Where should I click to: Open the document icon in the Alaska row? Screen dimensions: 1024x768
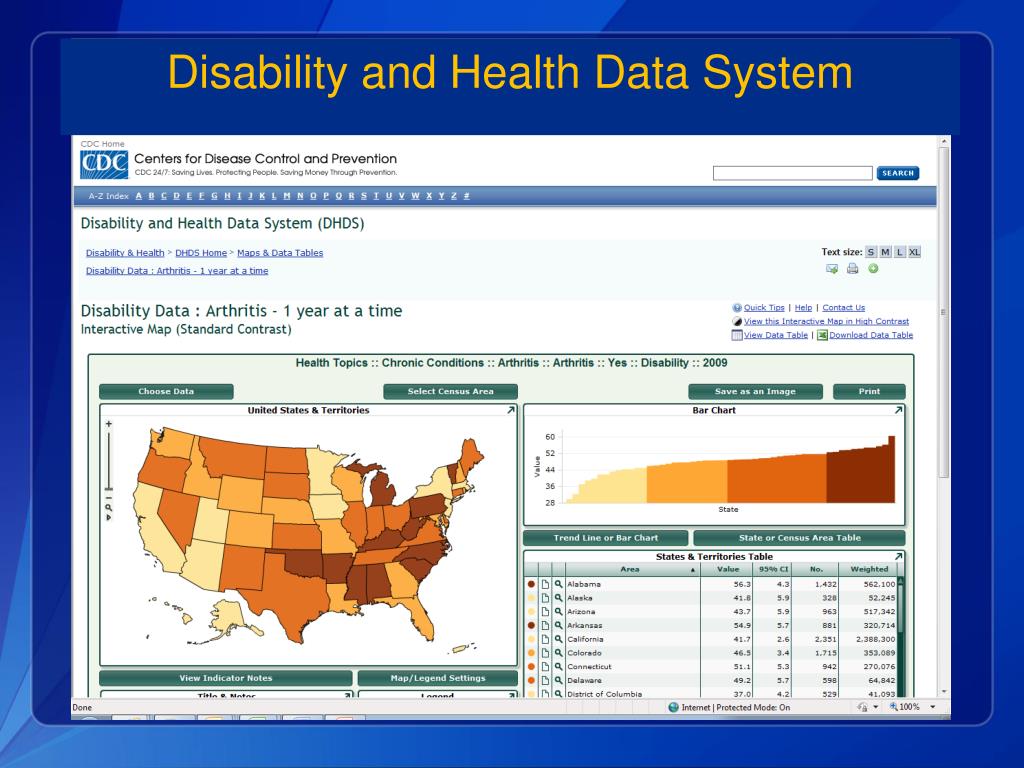(x=545, y=598)
